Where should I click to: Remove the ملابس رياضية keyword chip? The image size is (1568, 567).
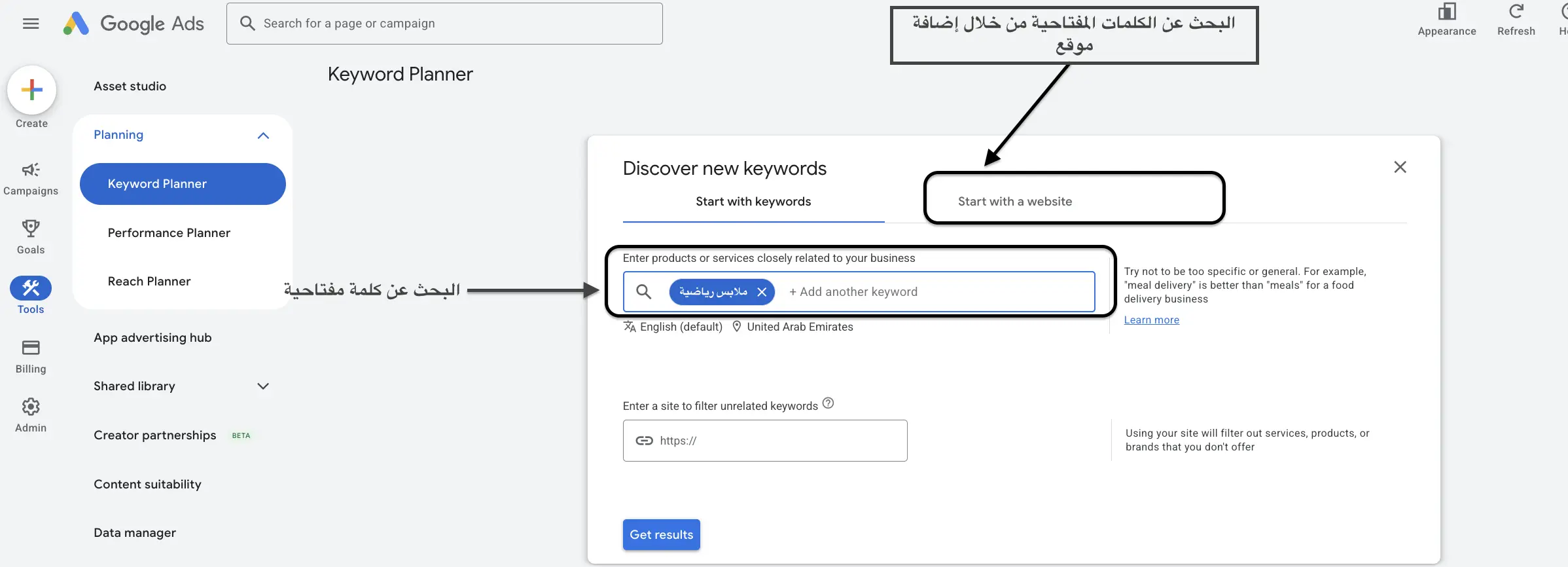coord(762,292)
